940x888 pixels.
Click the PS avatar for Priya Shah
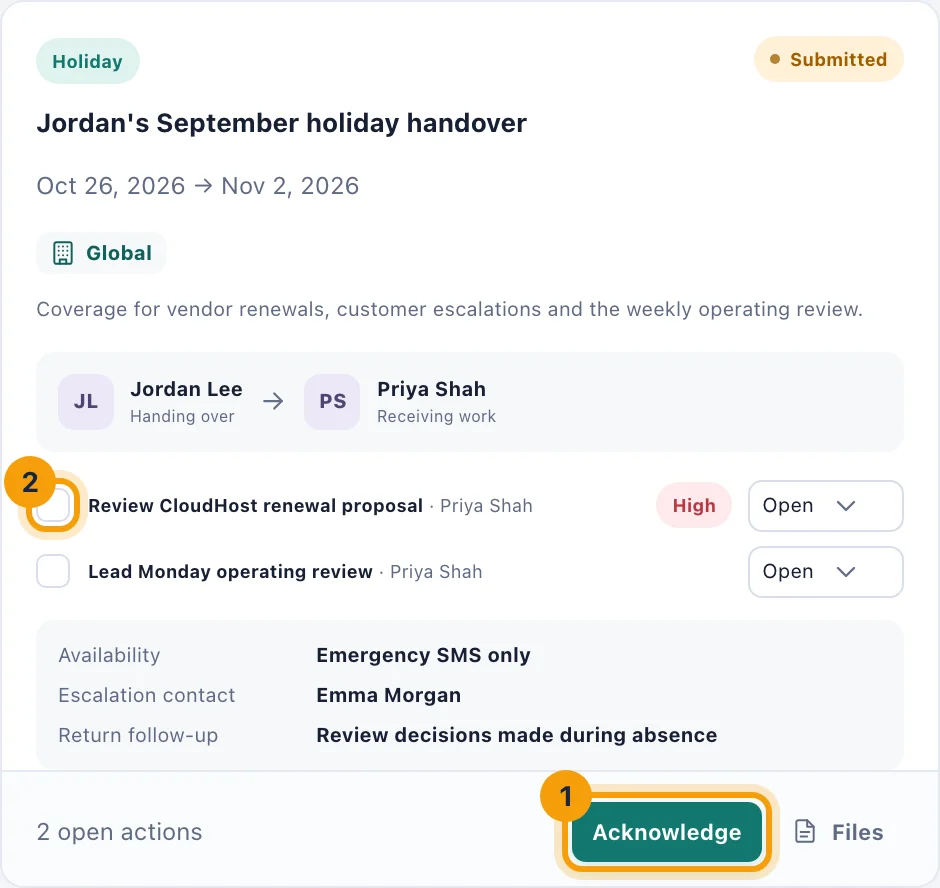coord(332,402)
